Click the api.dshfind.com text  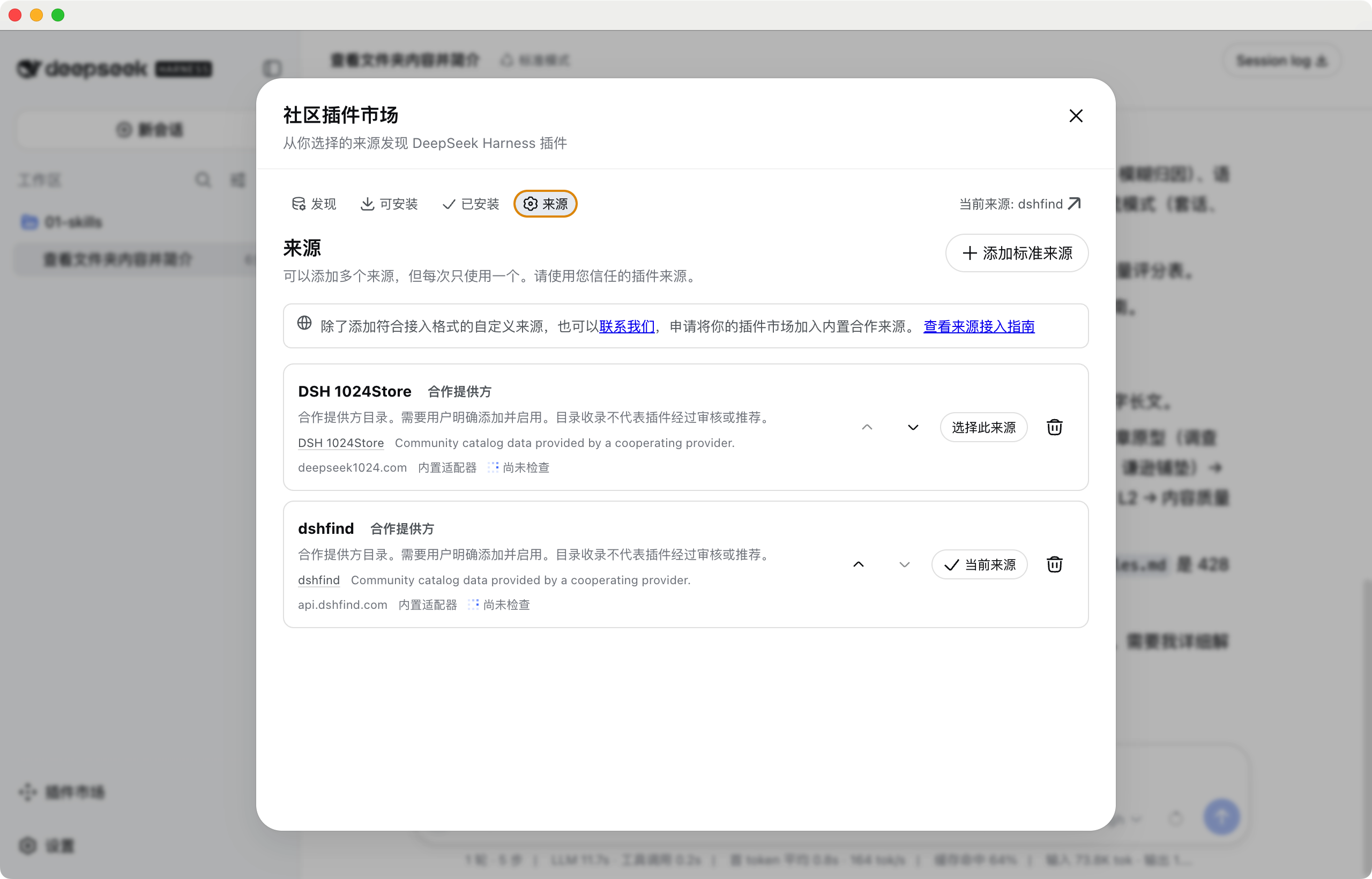[342, 605]
